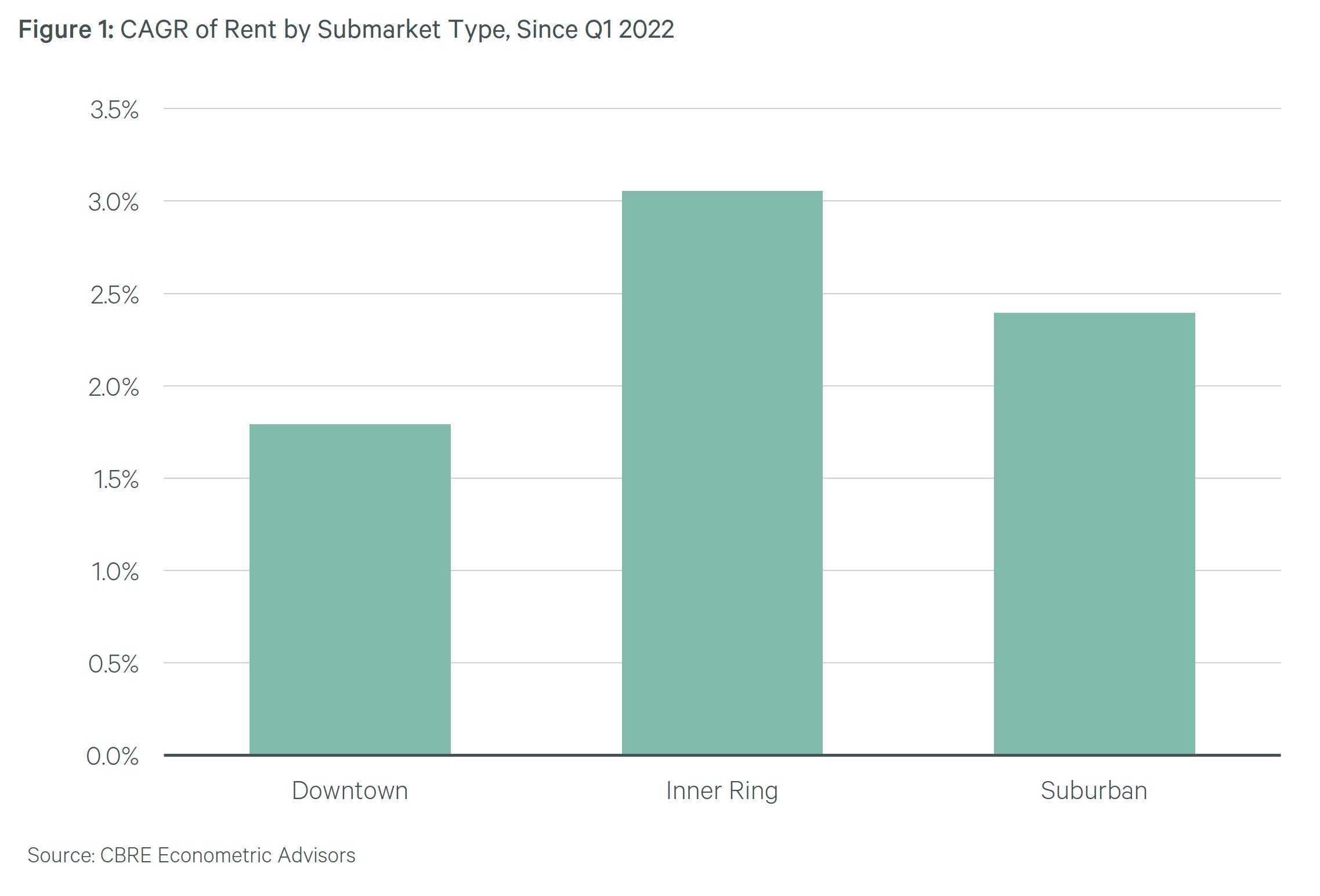Image resolution: width=1320 pixels, height=896 pixels.
Task: Select the Inner Ring x-axis label
Action: pyautogui.click(x=722, y=790)
